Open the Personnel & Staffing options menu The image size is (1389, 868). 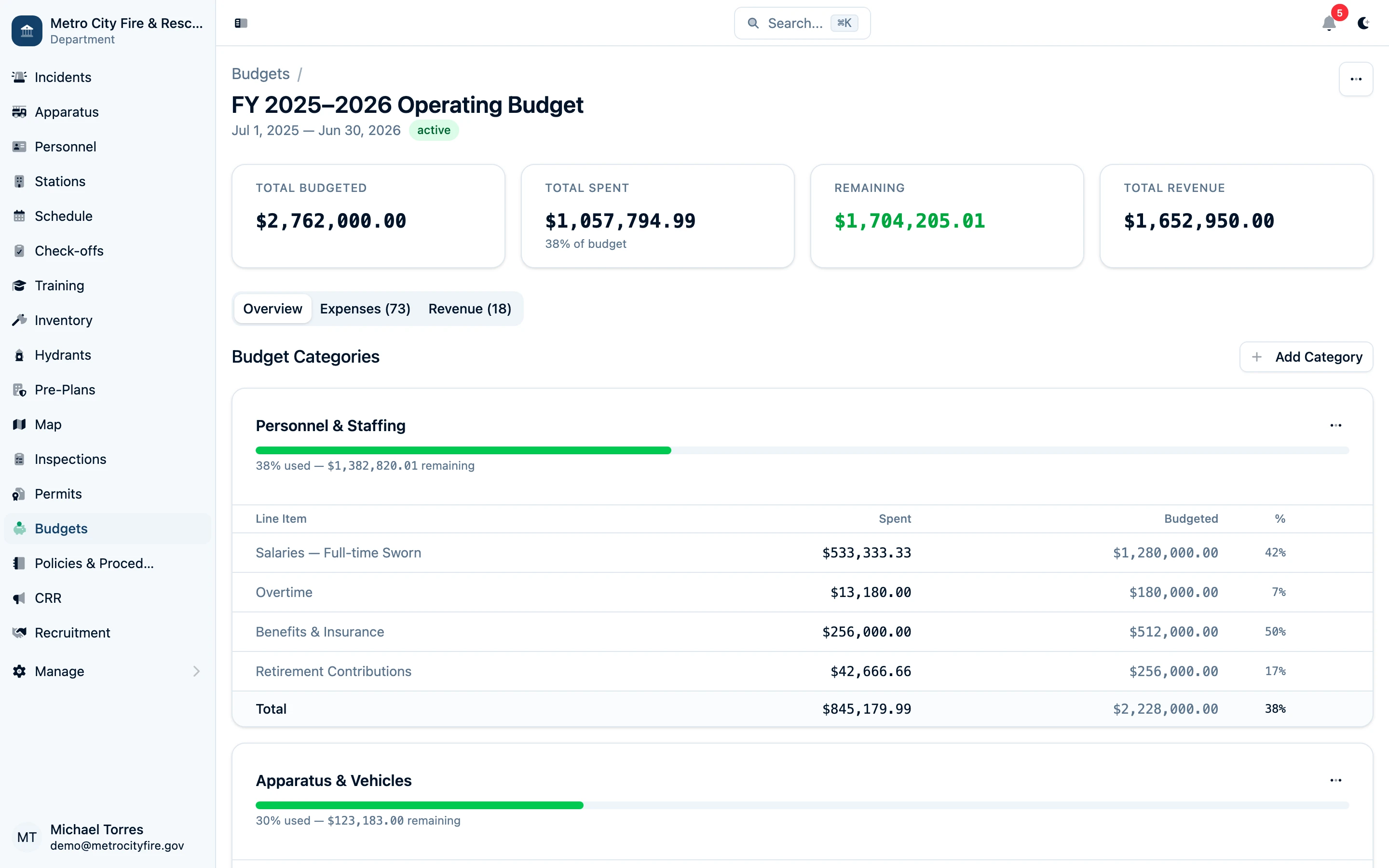pos(1335,425)
